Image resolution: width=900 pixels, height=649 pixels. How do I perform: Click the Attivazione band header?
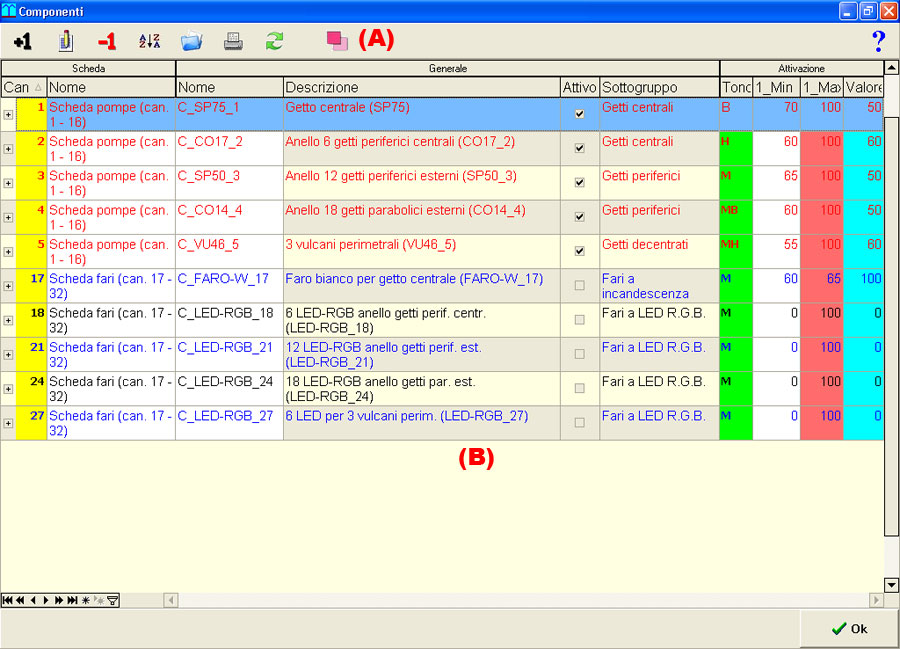pos(801,68)
